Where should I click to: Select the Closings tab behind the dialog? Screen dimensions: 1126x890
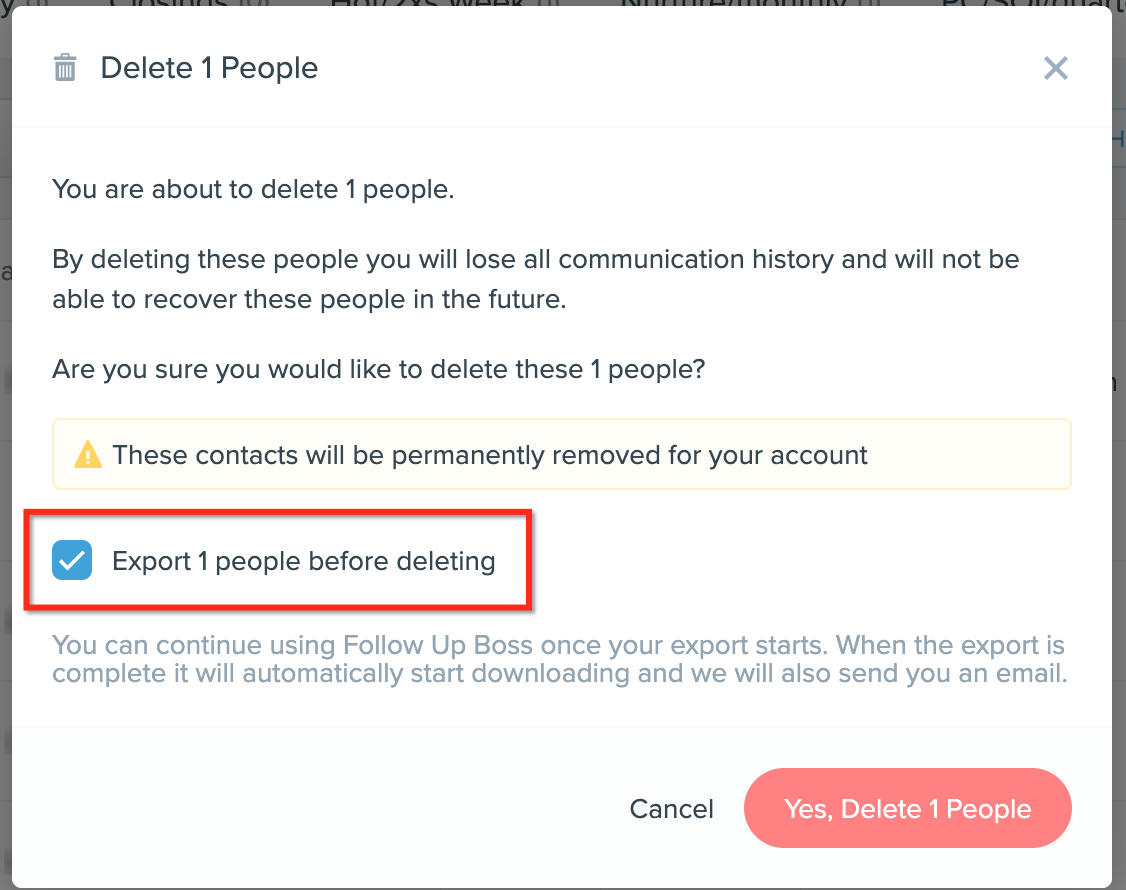click(167, 4)
